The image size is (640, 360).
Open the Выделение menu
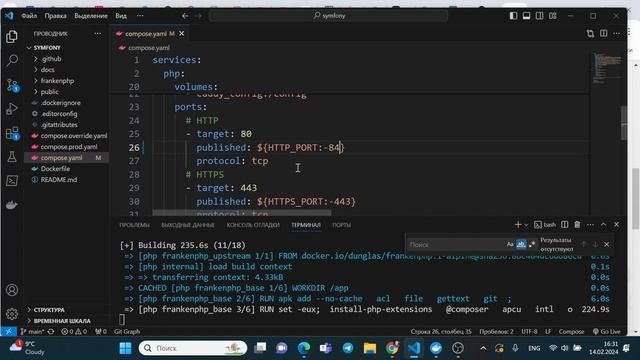(x=91, y=16)
